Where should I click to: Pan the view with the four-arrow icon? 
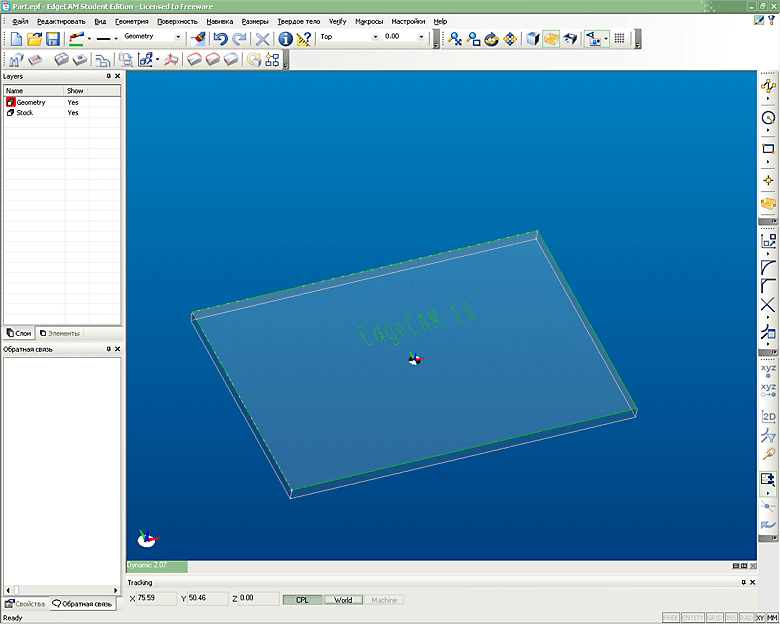coord(510,39)
